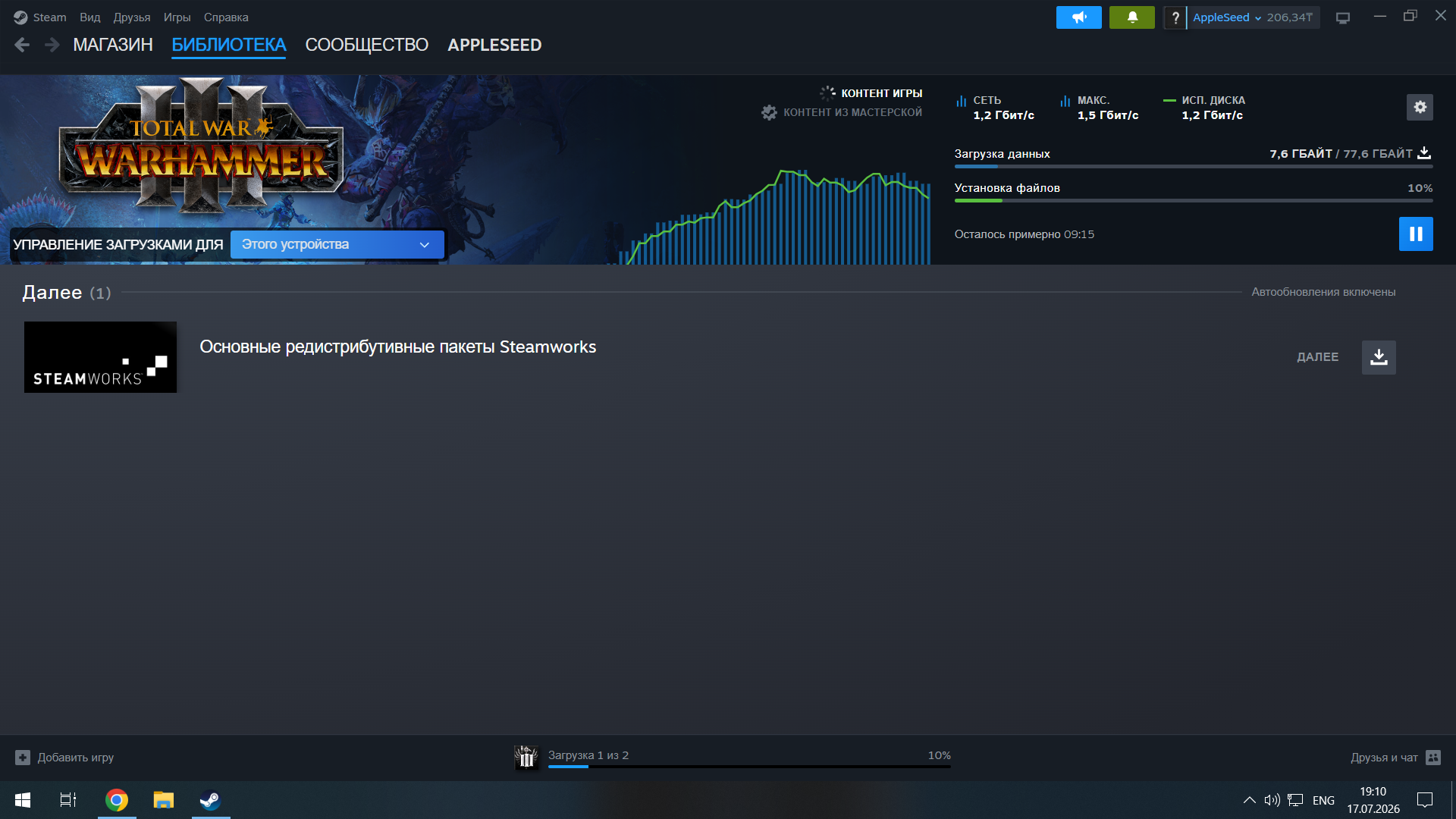Launch Chrome from the taskbar
Screen dimensions: 1456x819
point(117,800)
